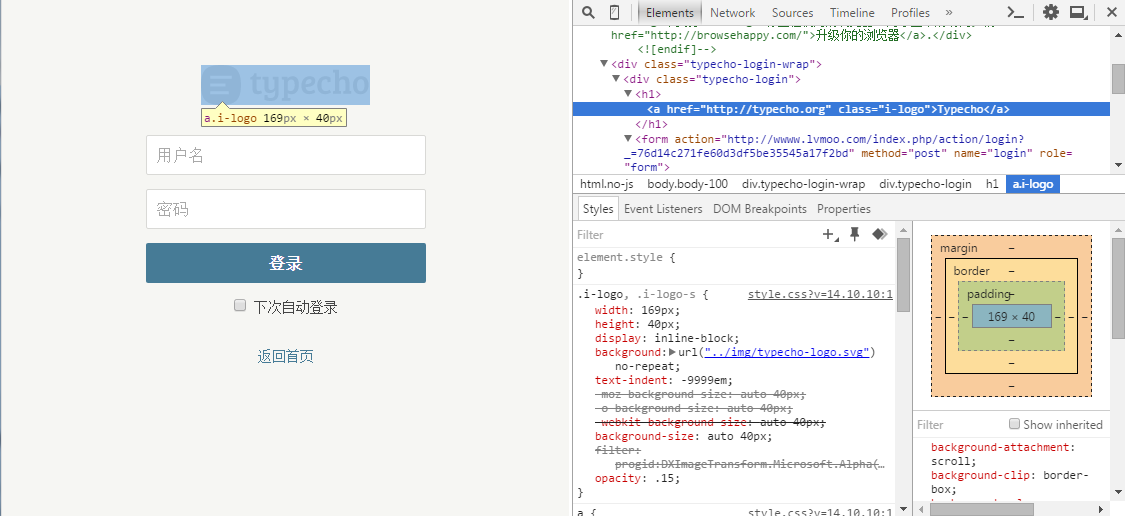Open the Event Listeners tab

663,209
